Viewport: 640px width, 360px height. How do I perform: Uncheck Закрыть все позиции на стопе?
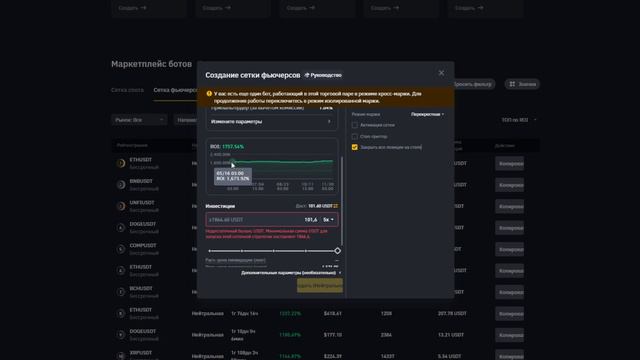(x=355, y=147)
